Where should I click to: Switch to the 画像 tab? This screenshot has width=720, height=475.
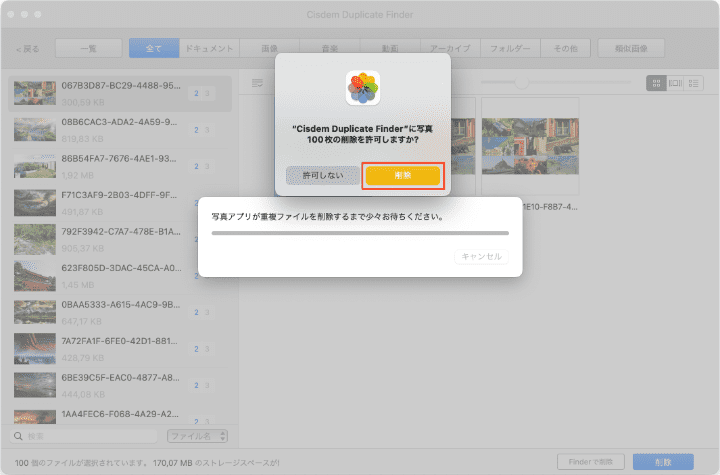coord(270,48)
